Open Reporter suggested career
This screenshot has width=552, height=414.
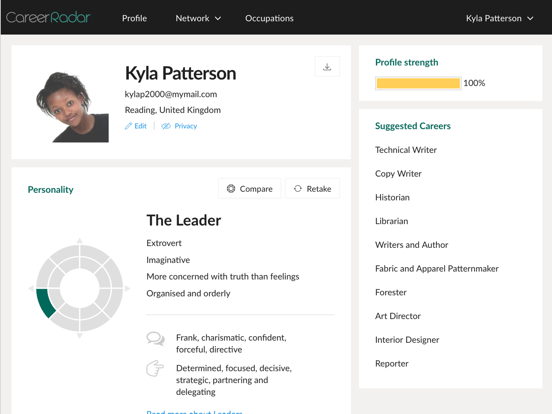tap(392, 364)
